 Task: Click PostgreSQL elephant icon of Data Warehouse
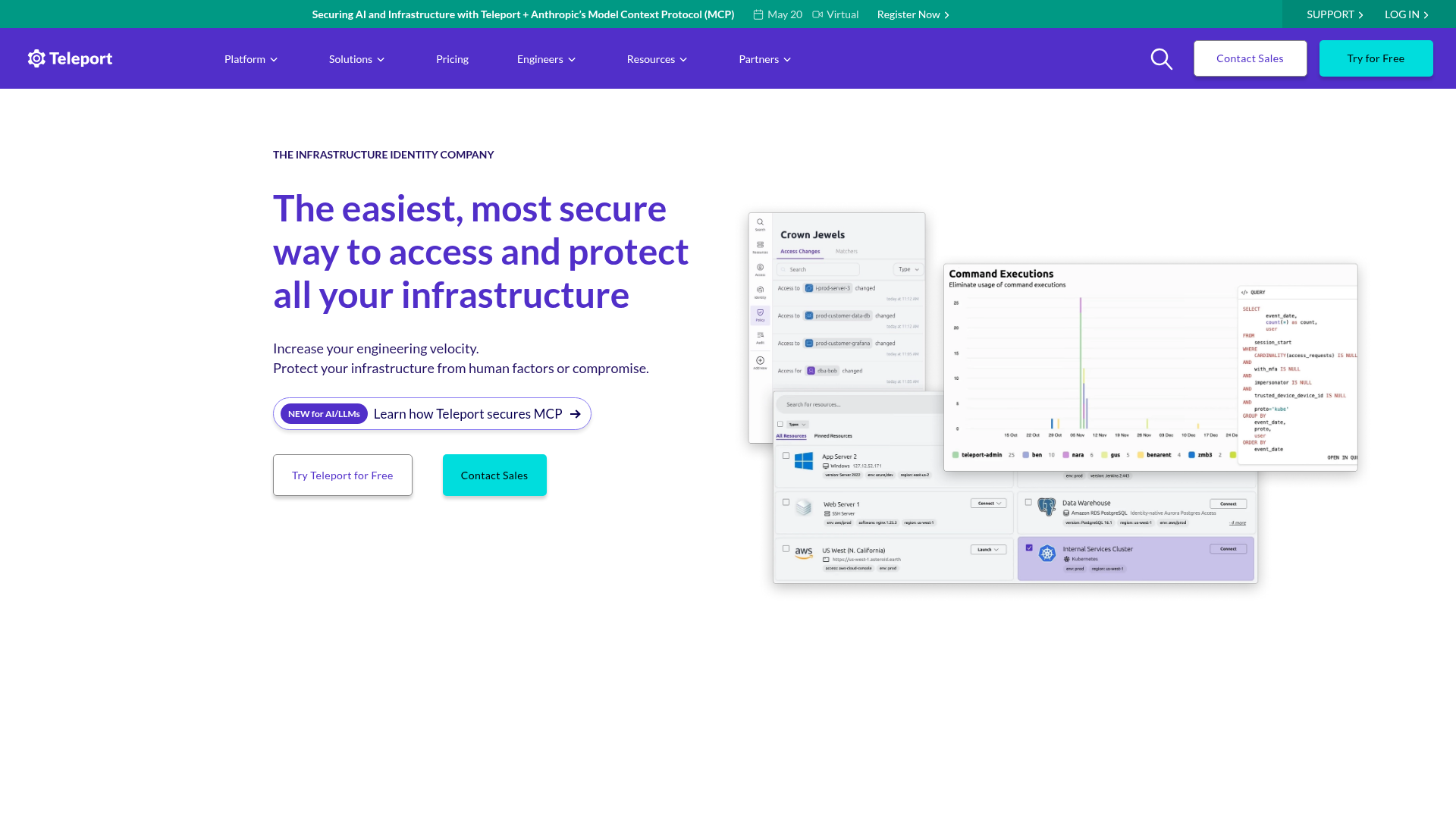(x=1046, y=507)
